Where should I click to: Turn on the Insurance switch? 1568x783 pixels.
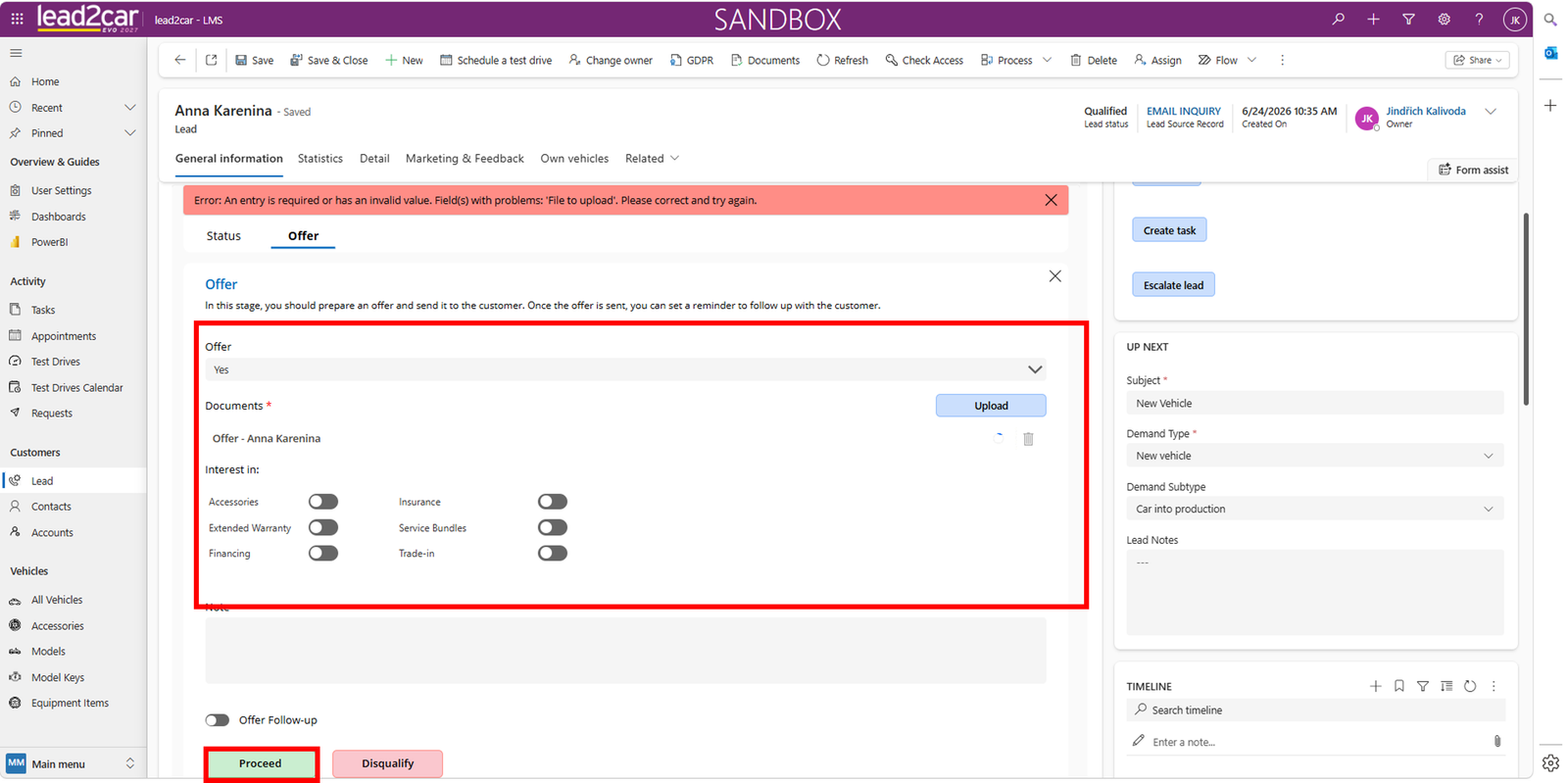(553, 502)
